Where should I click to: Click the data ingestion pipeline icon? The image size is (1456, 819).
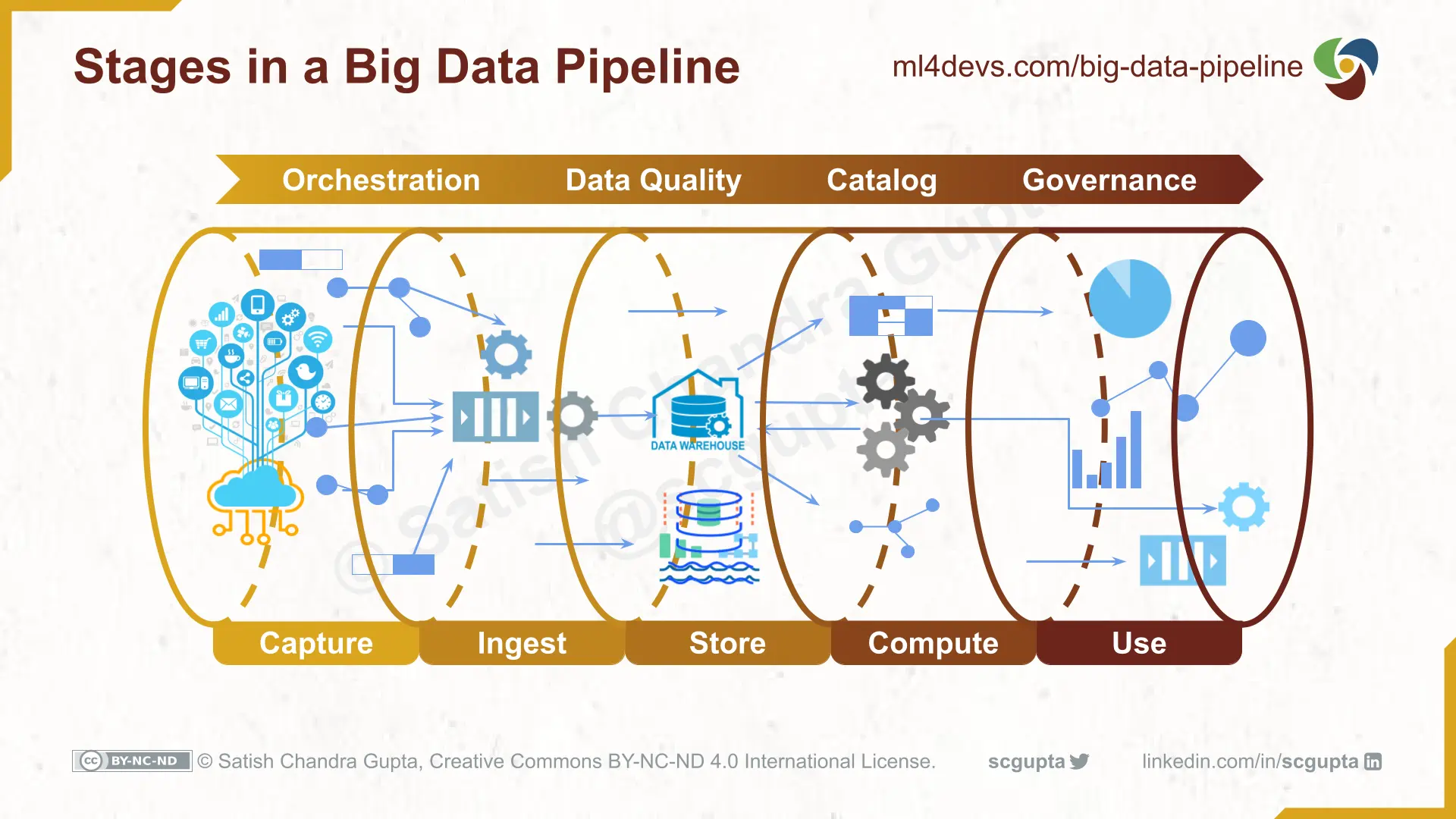pyautogui.click(x=492, y=418)
